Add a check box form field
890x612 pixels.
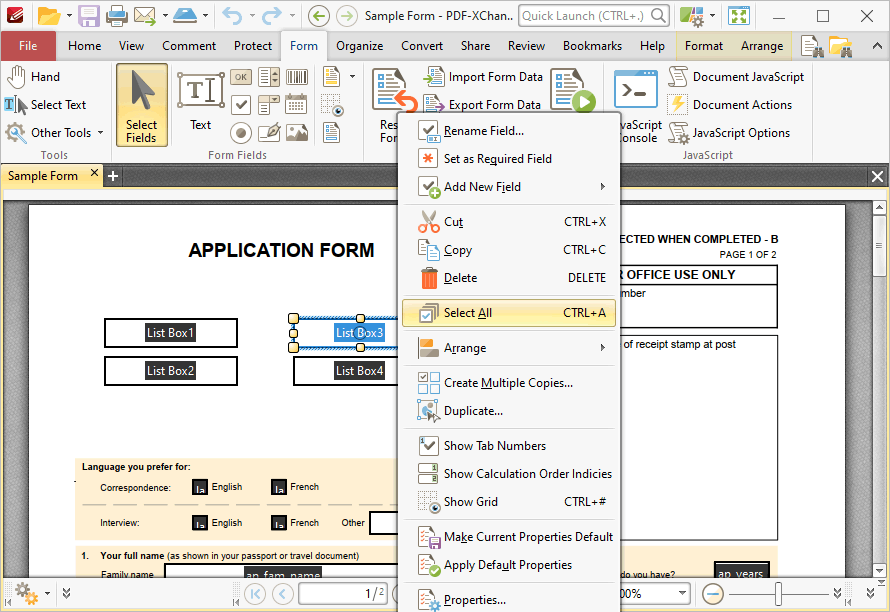pyautogui.click(x=241, y=104)
